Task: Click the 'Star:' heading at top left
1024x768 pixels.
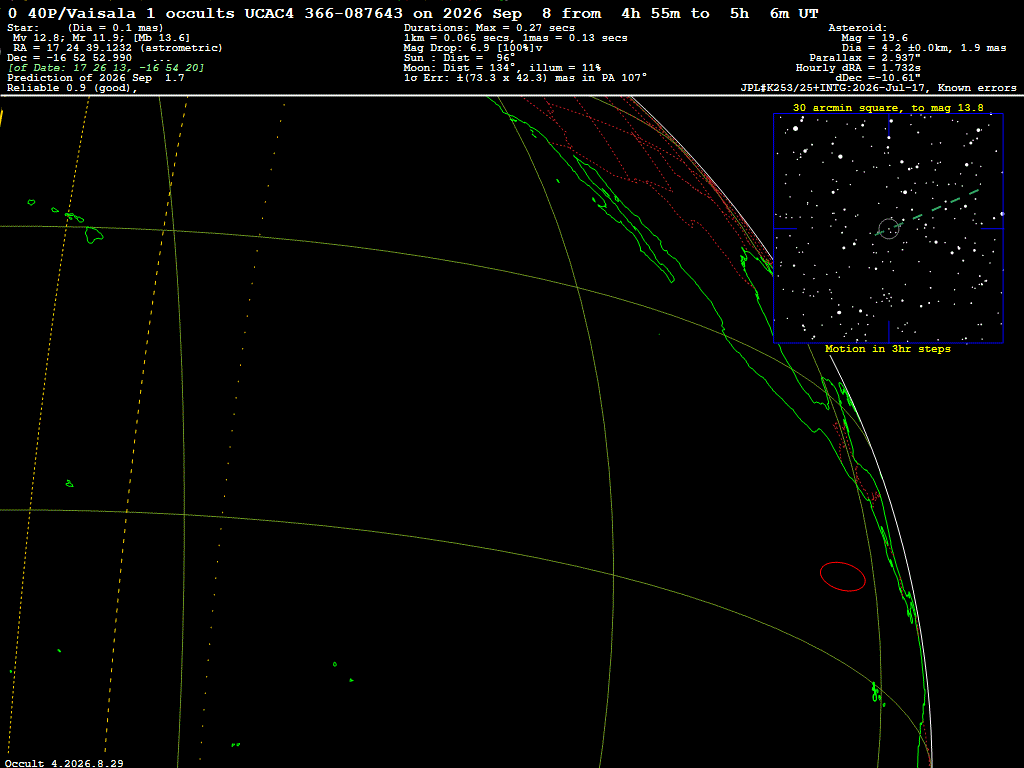Action: pos(23,28)
